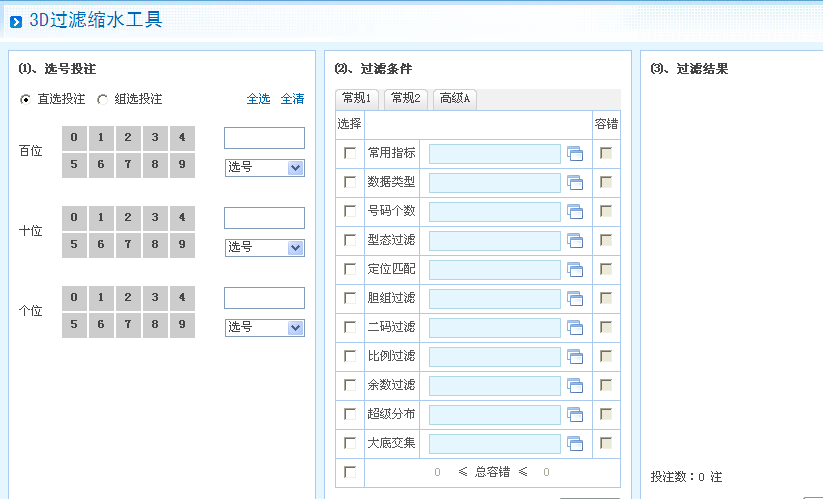
Task: Switch to the 常规1 tab
Action: [356, 99]
